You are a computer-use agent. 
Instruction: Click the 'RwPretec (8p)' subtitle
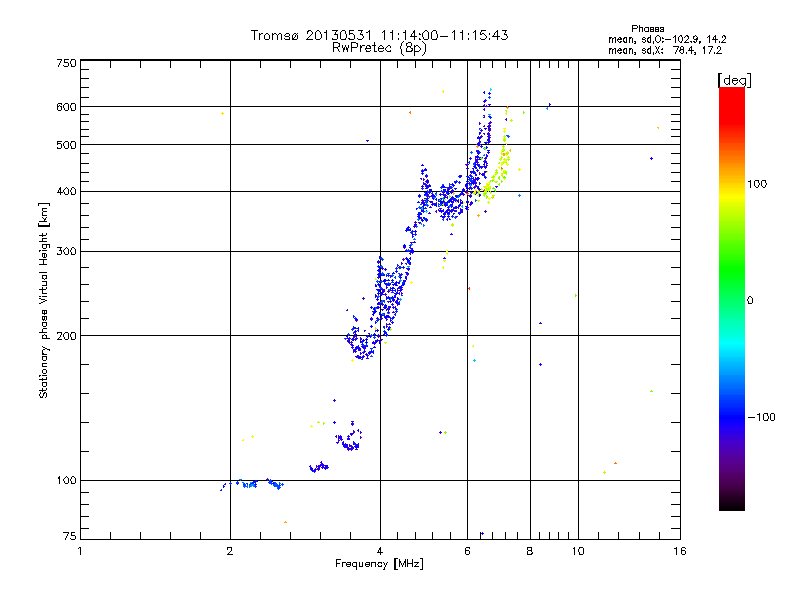[x=379, y=48]
